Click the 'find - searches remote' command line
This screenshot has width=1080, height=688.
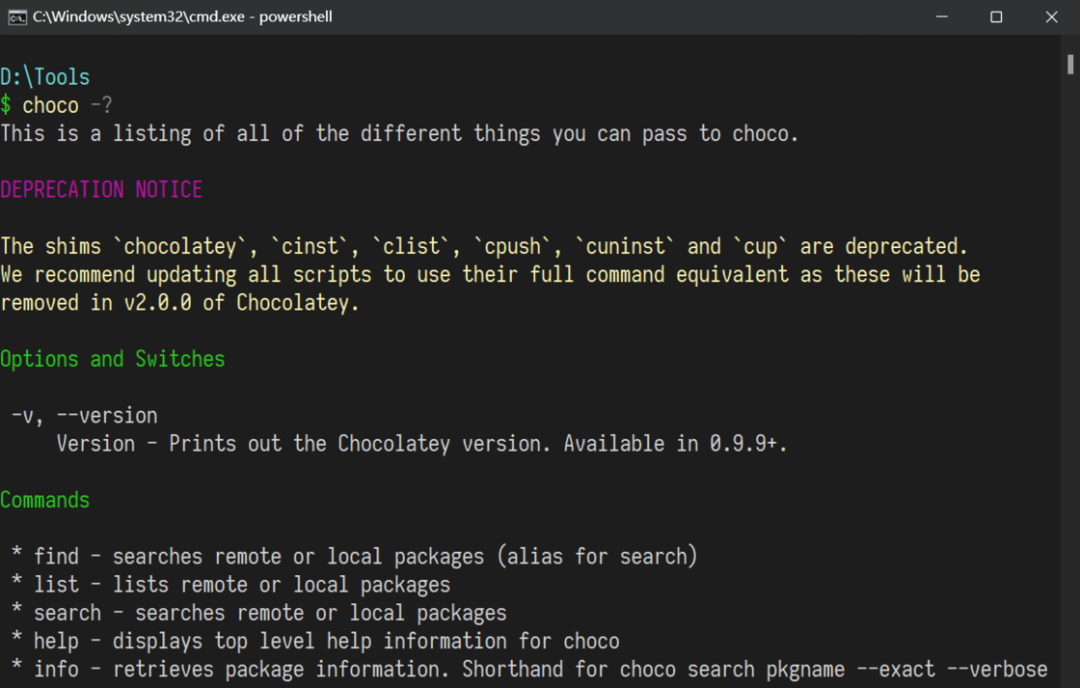(x=355, y=556)
